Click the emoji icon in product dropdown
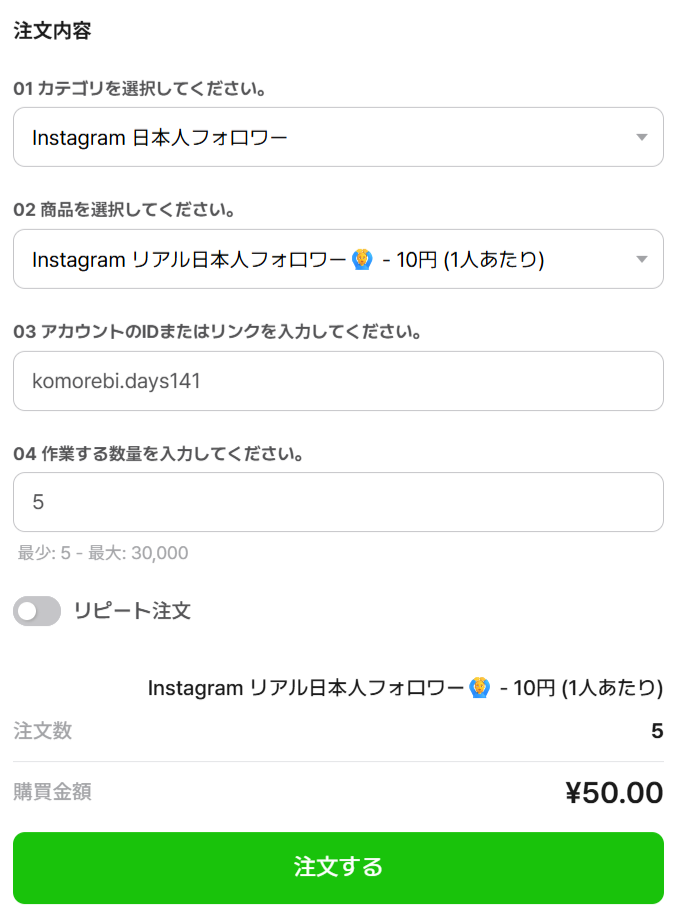The width and height of the screenshot is (679, 917). pos(362,260)
